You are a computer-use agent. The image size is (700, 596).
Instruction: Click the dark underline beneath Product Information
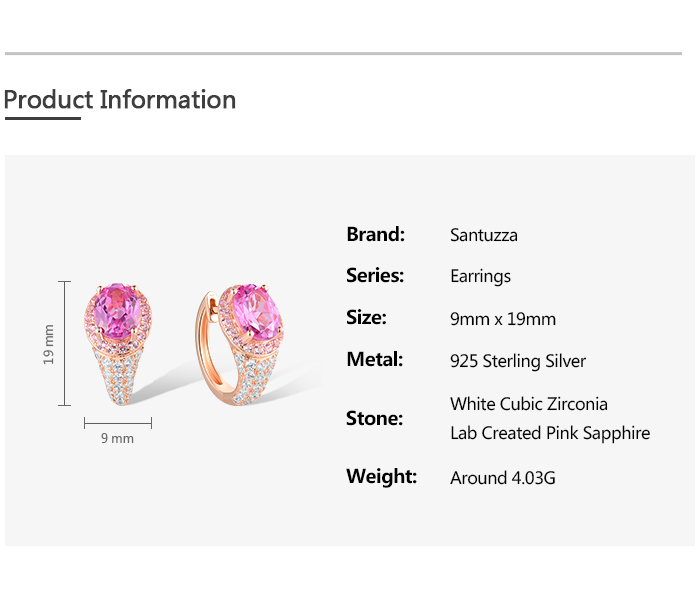click(42, 119)
